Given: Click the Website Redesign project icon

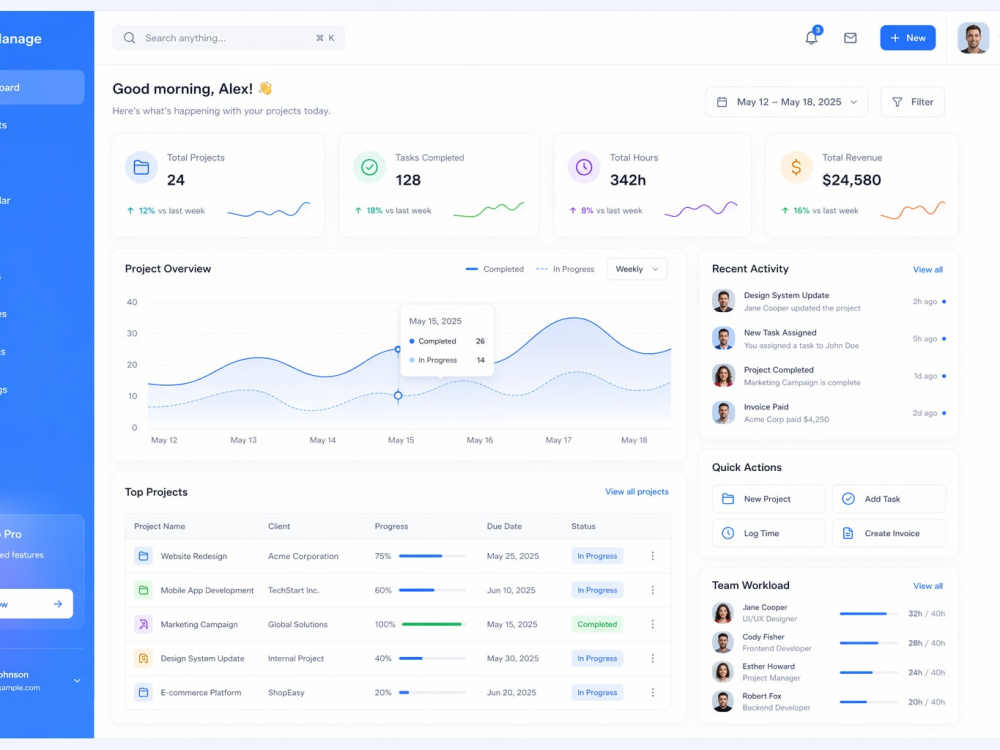Looking at the screenshot, I should pos(143,556).
